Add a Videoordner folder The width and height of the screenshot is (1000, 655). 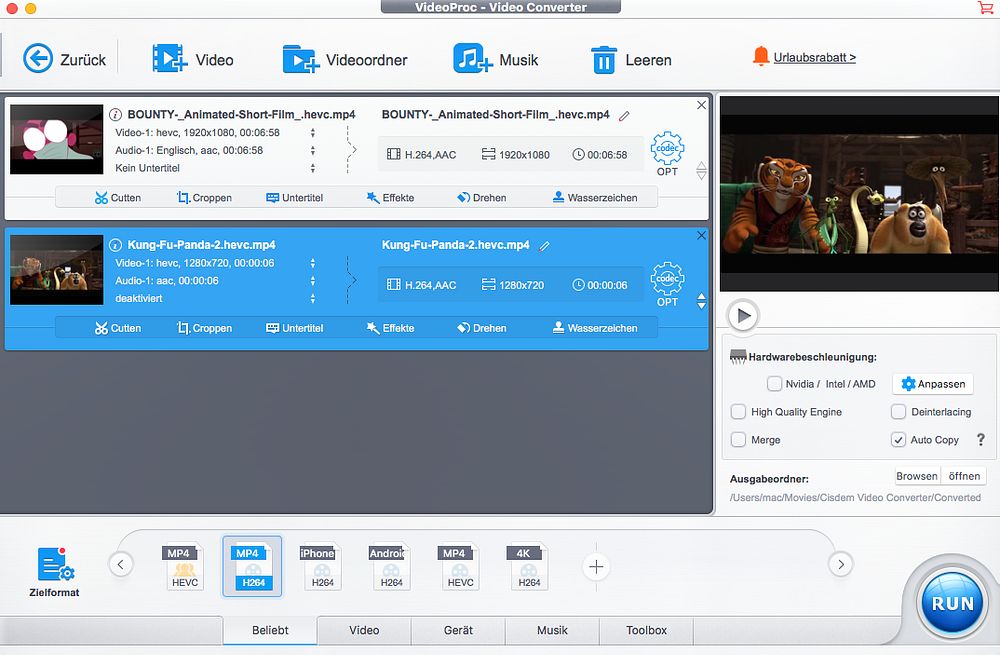300,59
